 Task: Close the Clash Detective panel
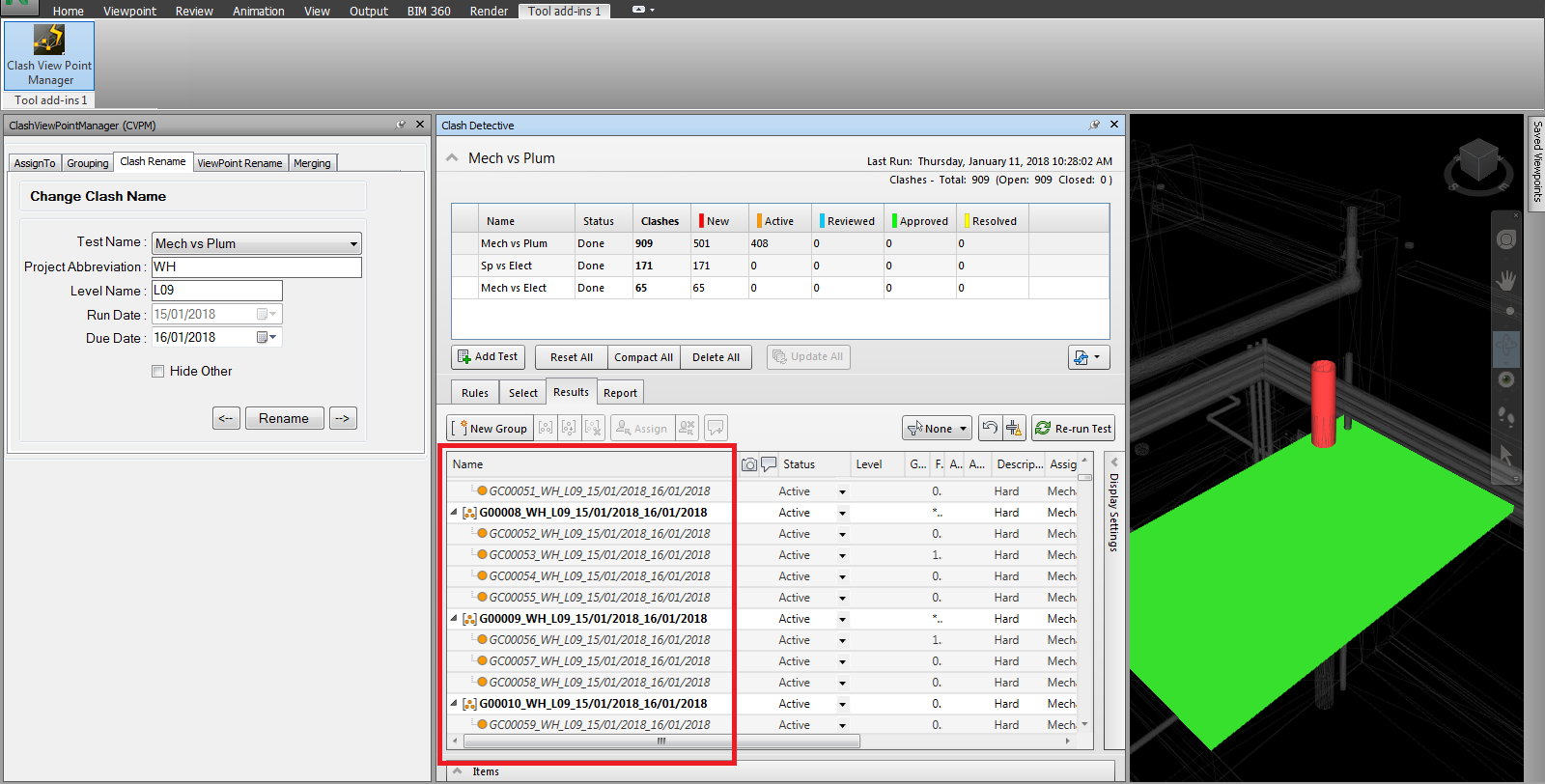tap(1114, 125)
